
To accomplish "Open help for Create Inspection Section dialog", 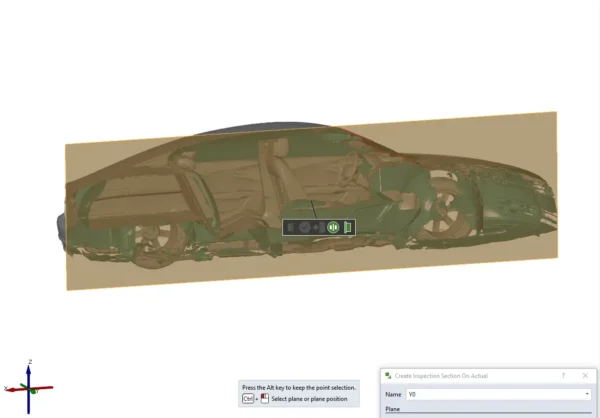I will (x=563, y=376).
